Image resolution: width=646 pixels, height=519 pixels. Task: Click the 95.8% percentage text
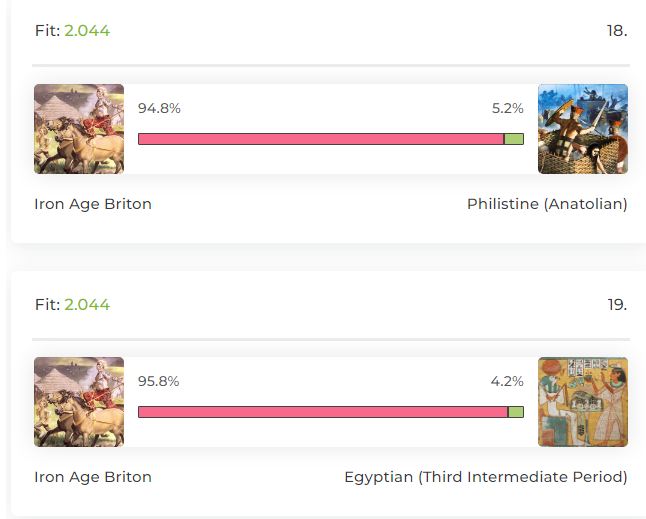[159, 381]
